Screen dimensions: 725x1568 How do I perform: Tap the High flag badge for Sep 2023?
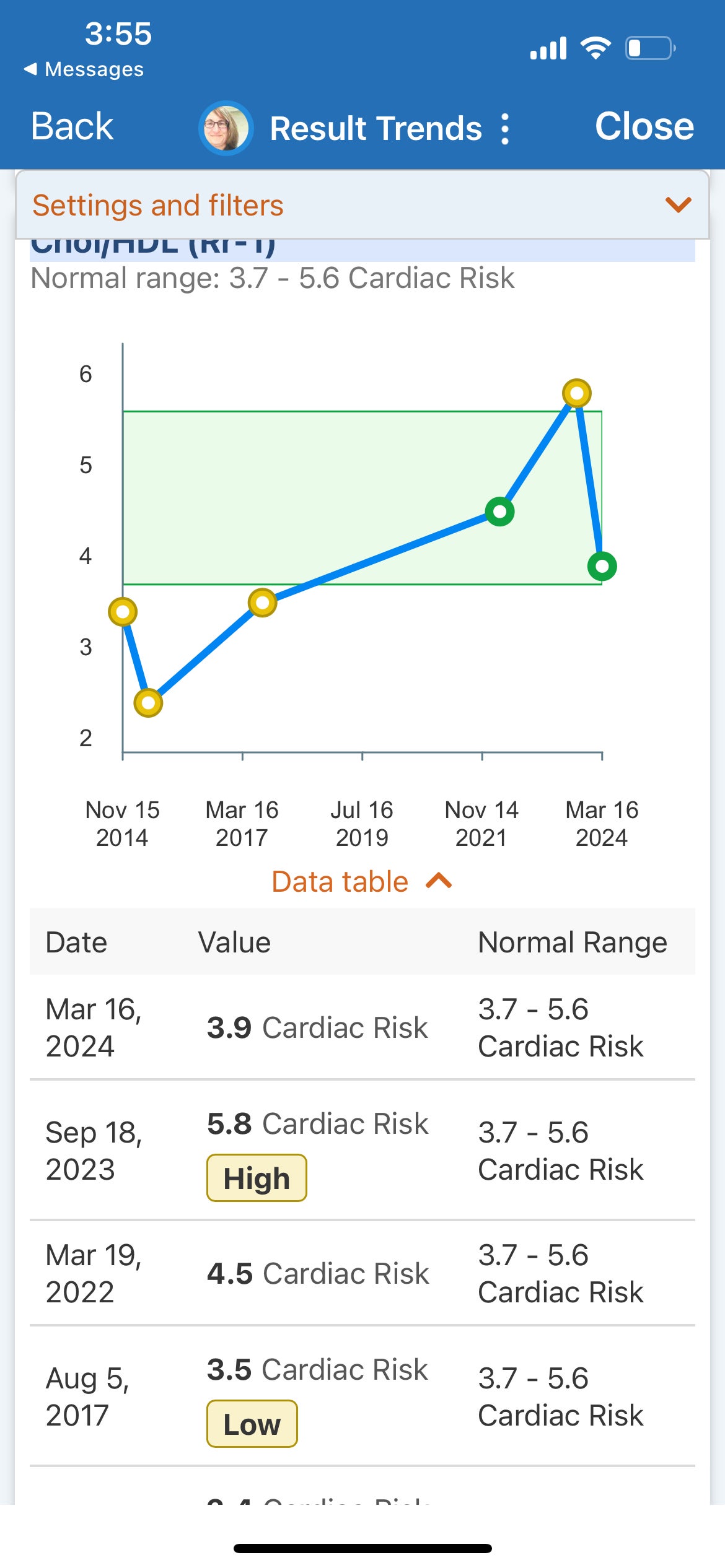(x=257, y=1178)
